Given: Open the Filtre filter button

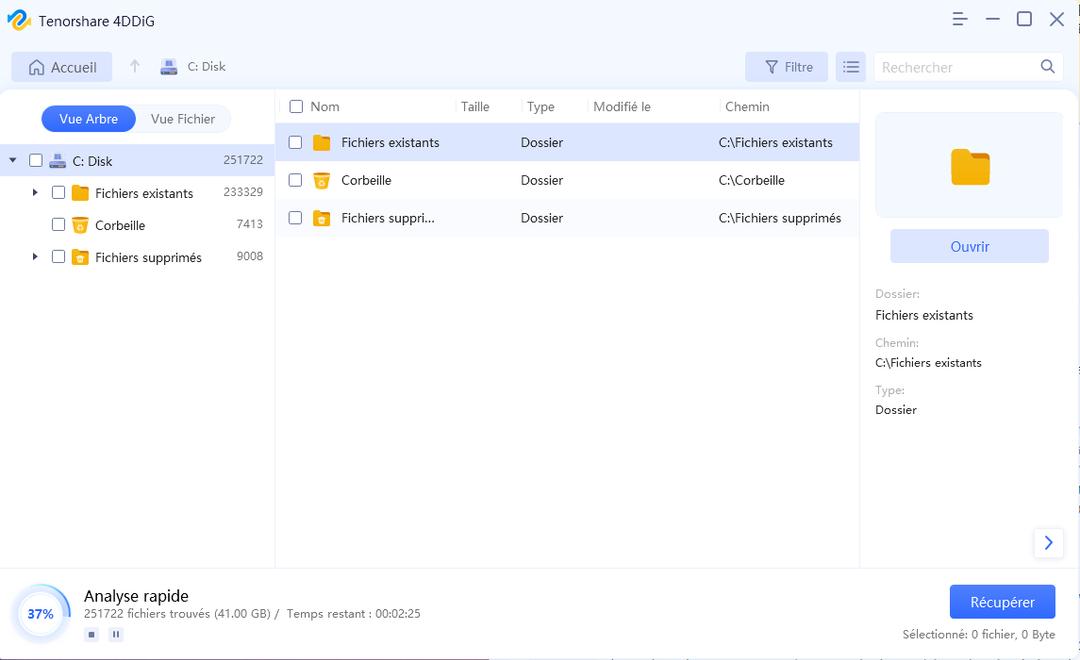Looking at the screenshot, I should 787,67.
